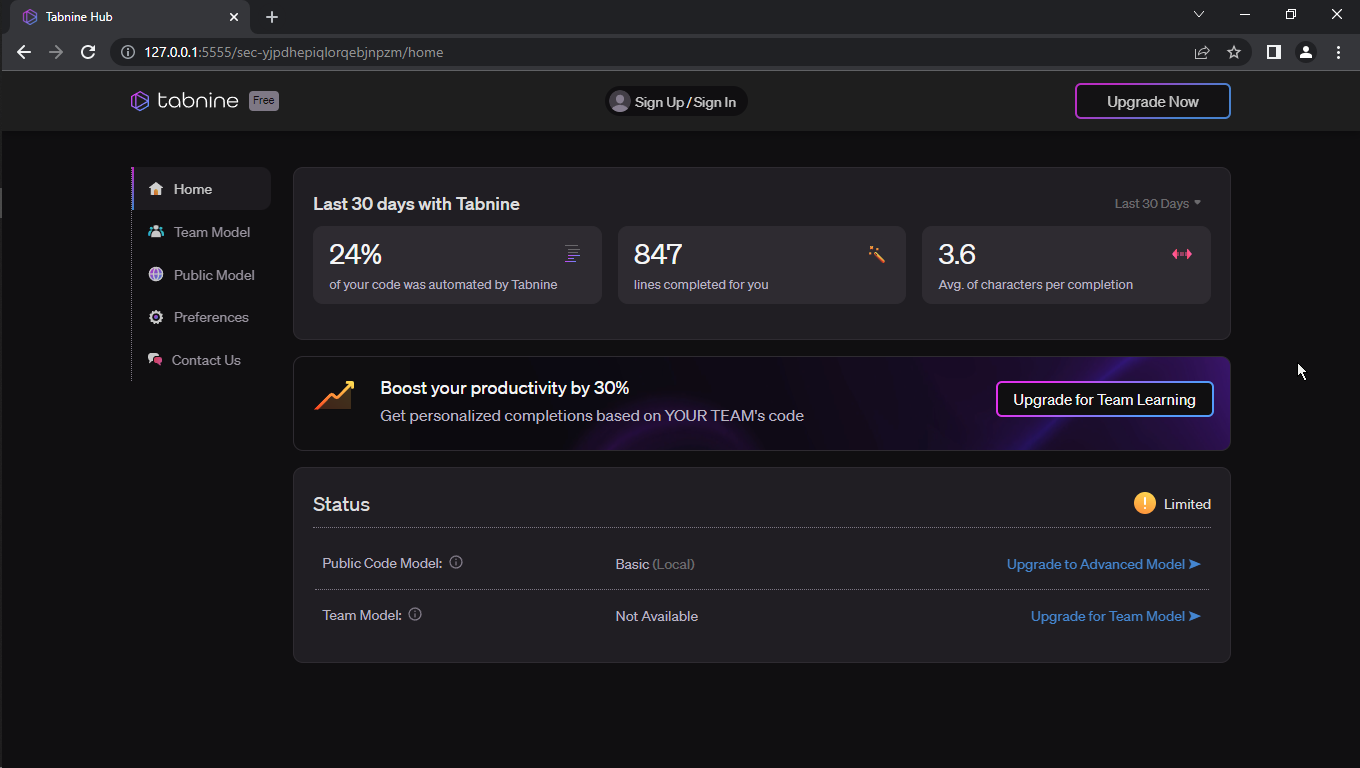
Task: Click the user avatar icon beside Sign Up
Action: pyautogui.click(x=620, y=102)
